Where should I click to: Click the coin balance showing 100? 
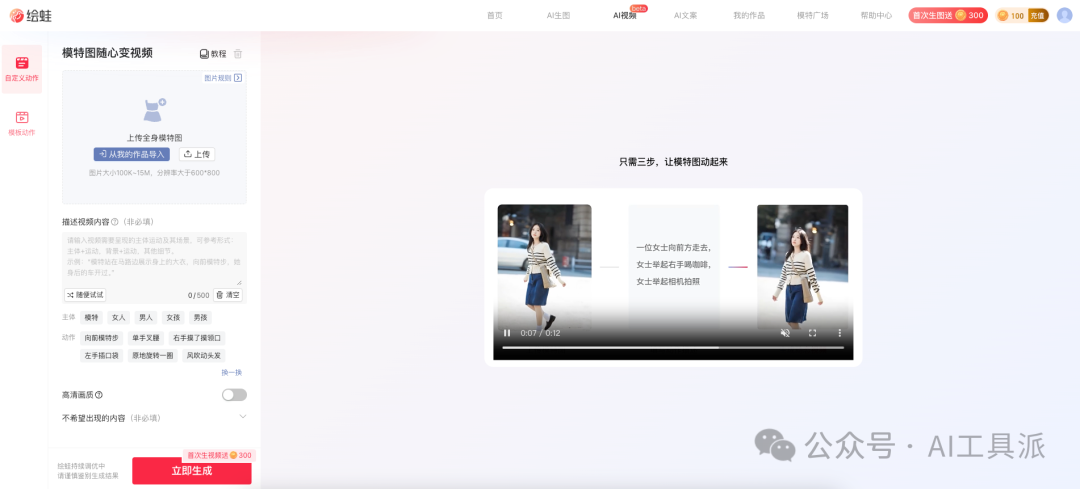pos(1011,15)
